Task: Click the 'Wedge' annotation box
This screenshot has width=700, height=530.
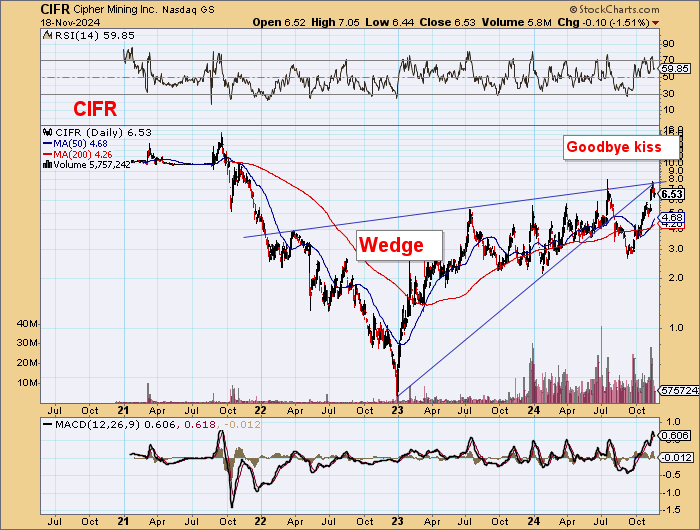Action: (x=399, y=245)
